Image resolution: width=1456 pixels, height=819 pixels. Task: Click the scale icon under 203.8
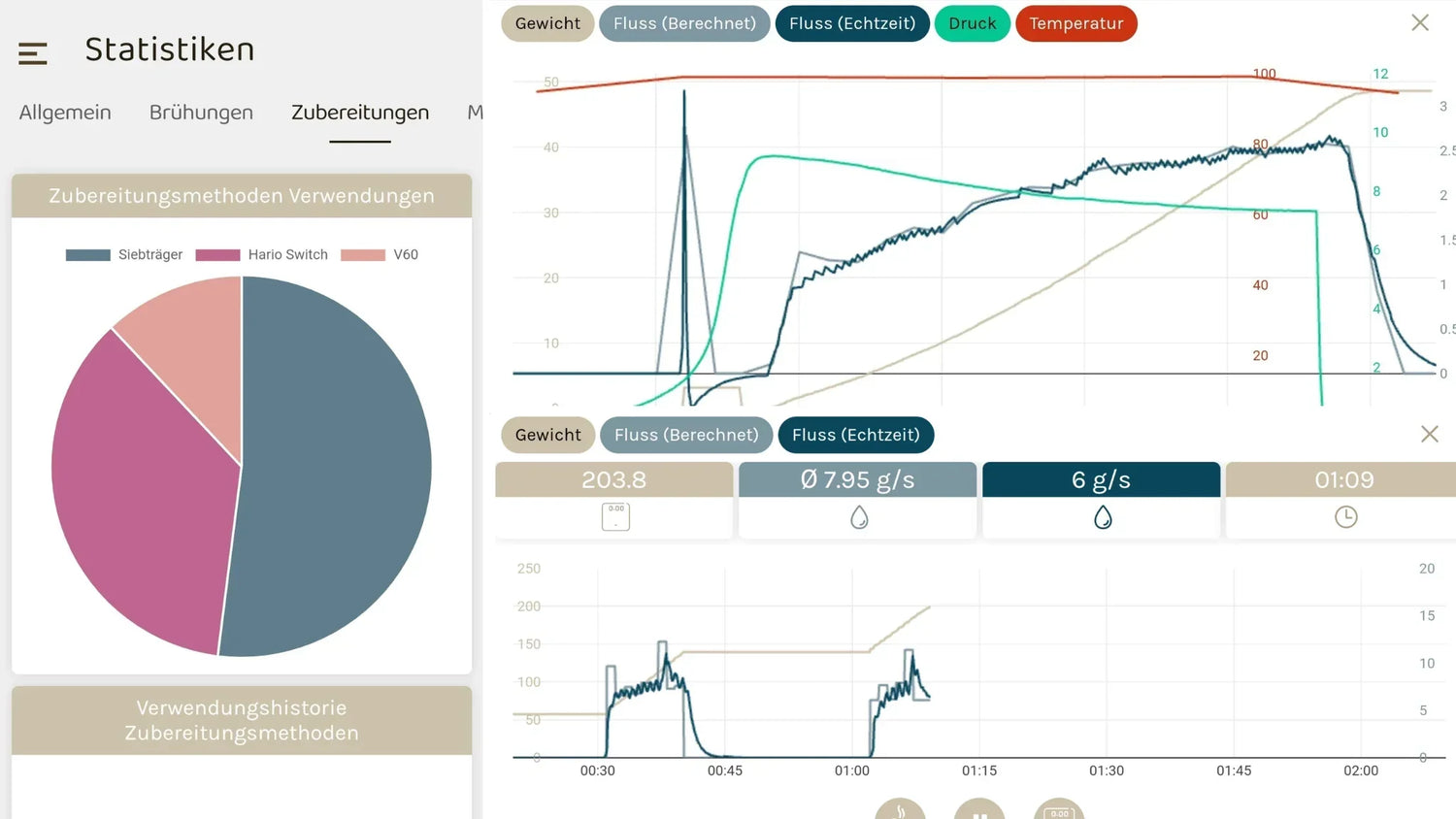click(x=615, y=516)
